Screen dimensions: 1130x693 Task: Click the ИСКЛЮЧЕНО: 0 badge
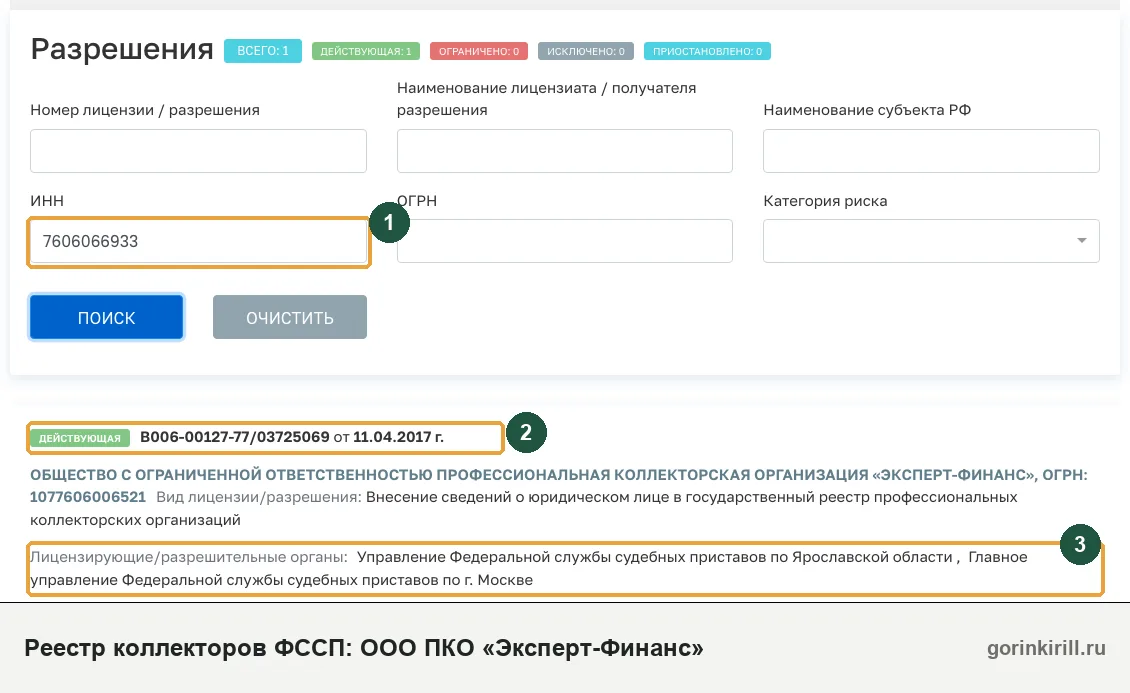[x=586, y=51]
